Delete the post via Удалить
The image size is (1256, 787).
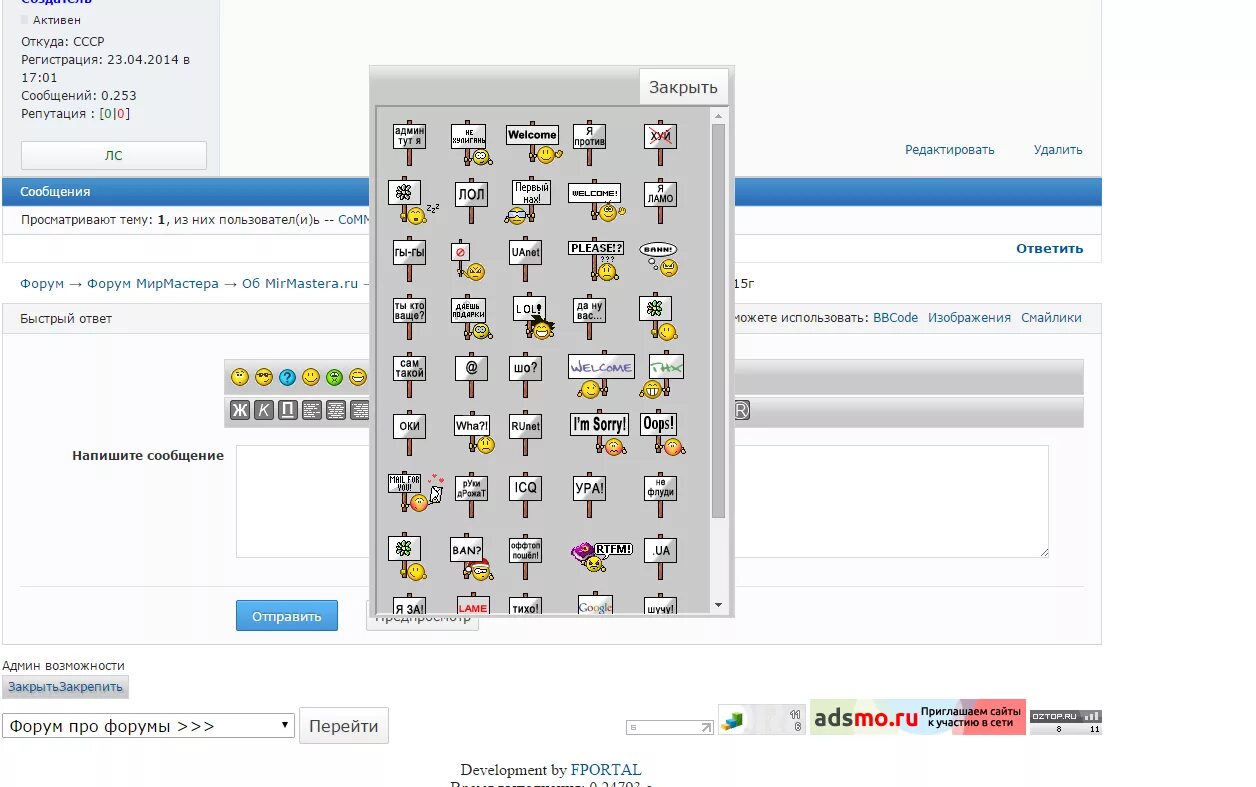(1058, 150)
